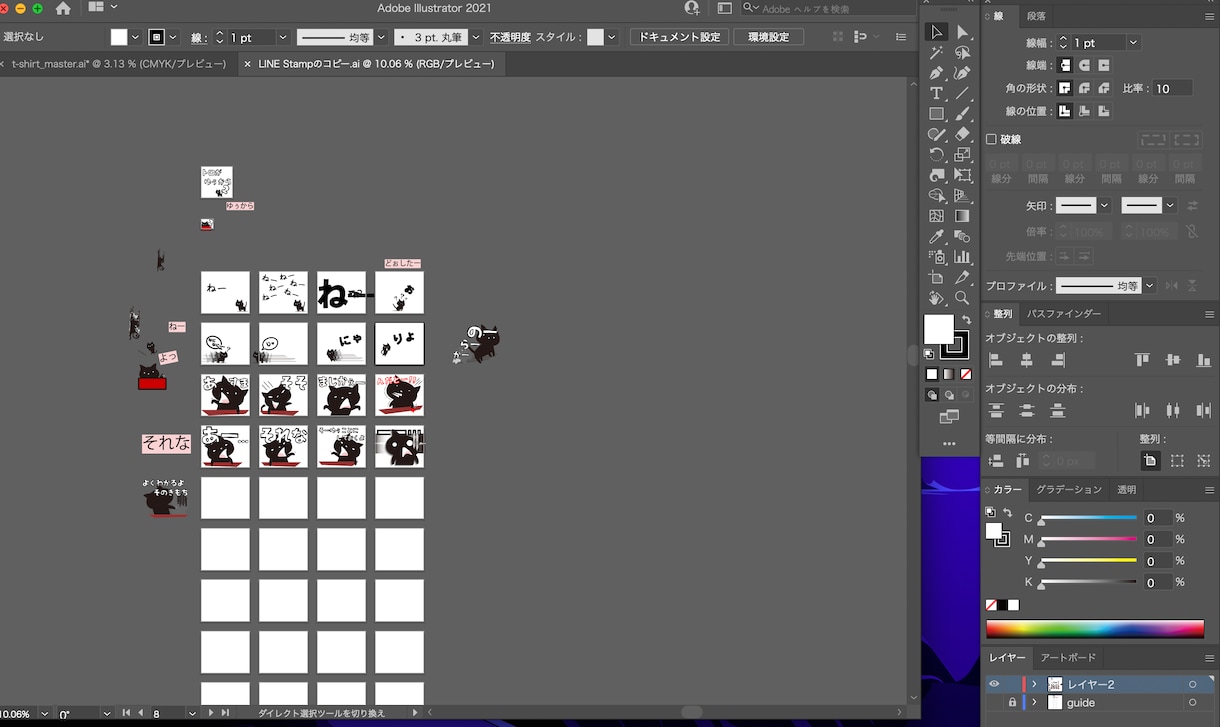Open the 3 pt. 丸筆 brush dropdown
Screen dimensions: 1220x727
coord(476,38)
